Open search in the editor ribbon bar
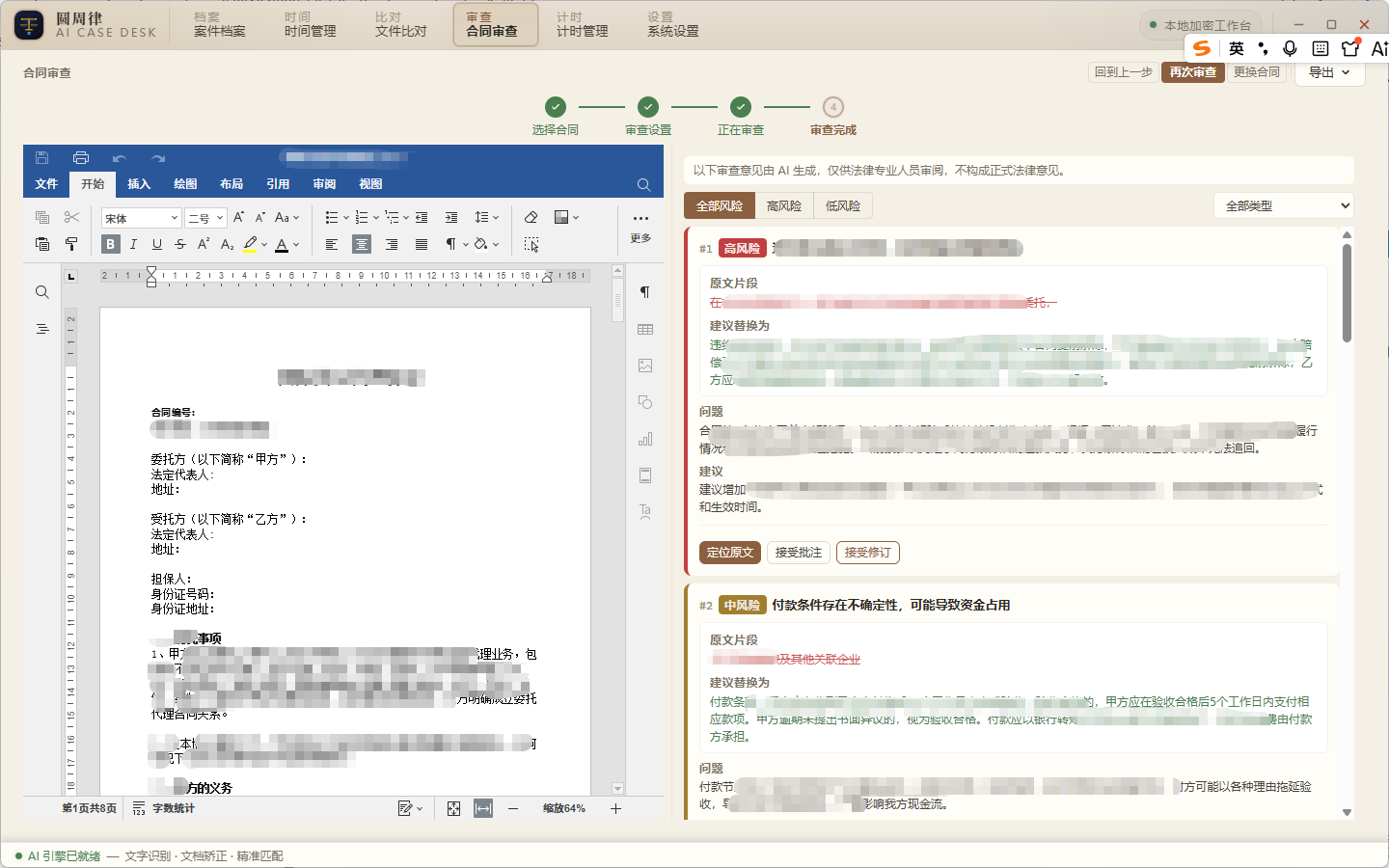The image size is (1389, 868). pyautogui.click(x=643, y=184)
